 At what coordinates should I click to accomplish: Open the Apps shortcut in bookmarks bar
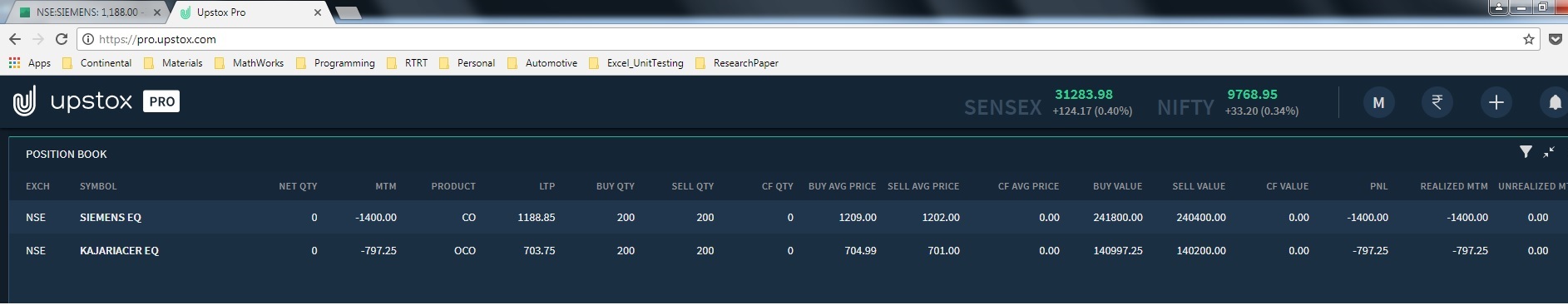[30, 63]
